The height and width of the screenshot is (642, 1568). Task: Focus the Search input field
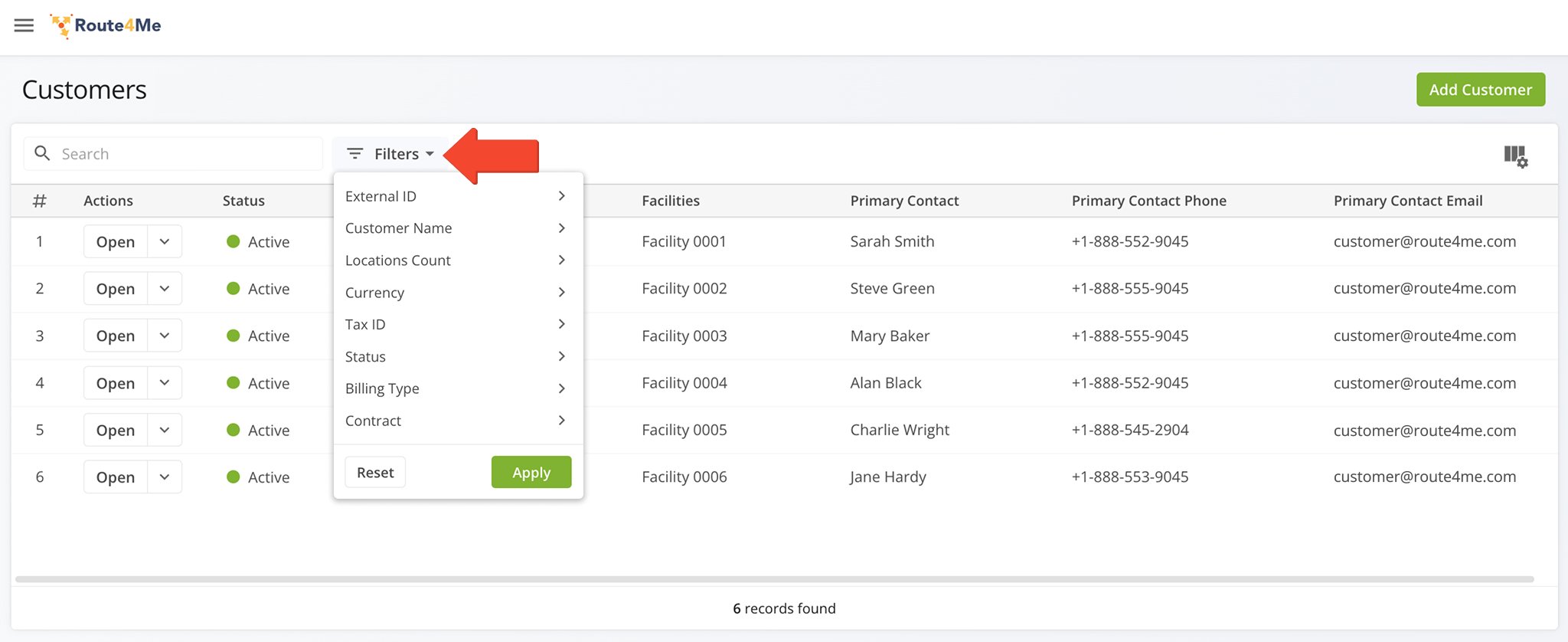point(184,154)
